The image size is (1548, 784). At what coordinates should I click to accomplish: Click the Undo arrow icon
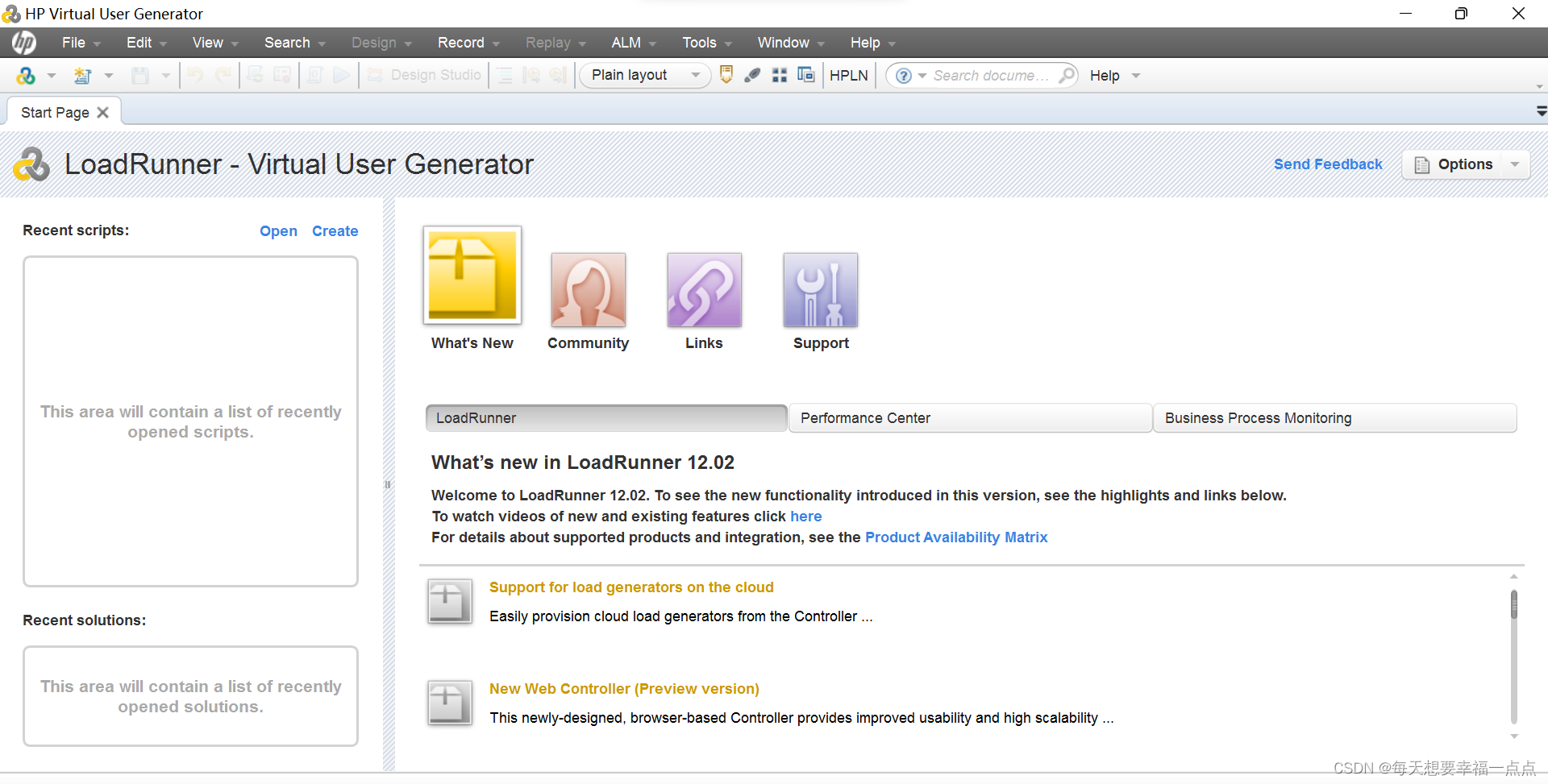point(195,76)
